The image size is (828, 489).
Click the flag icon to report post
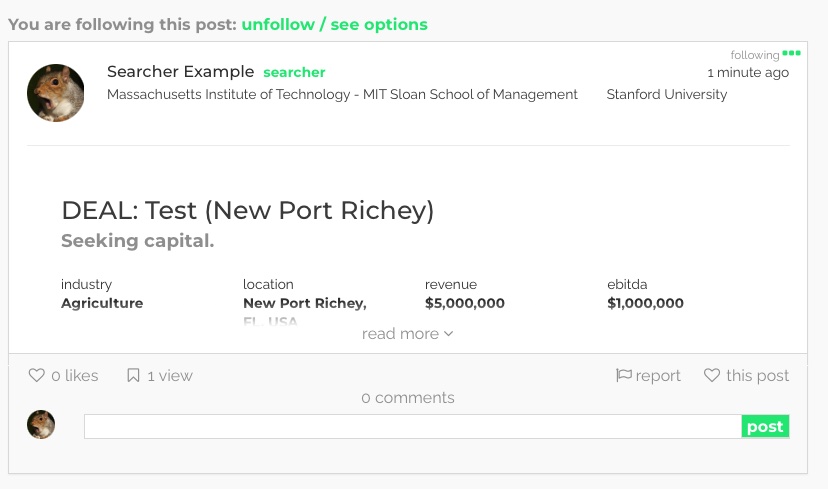(624, 376)
